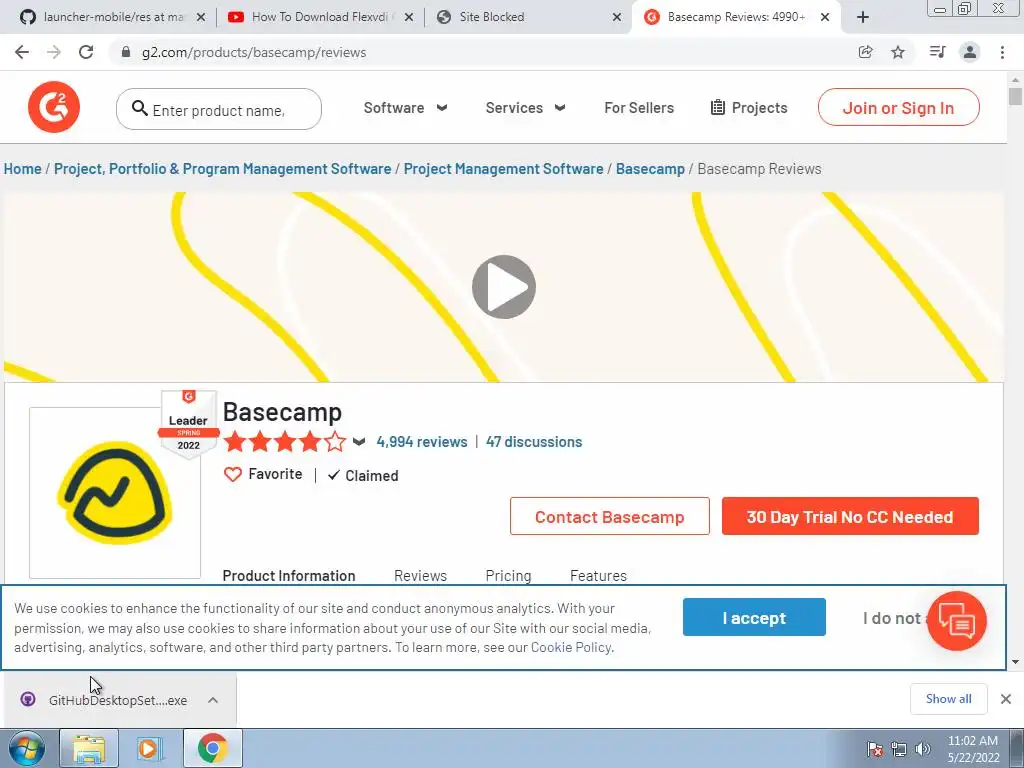
Task: Click the lock icon in address bar
Action: pyautogui.click(x=126, y=52)
